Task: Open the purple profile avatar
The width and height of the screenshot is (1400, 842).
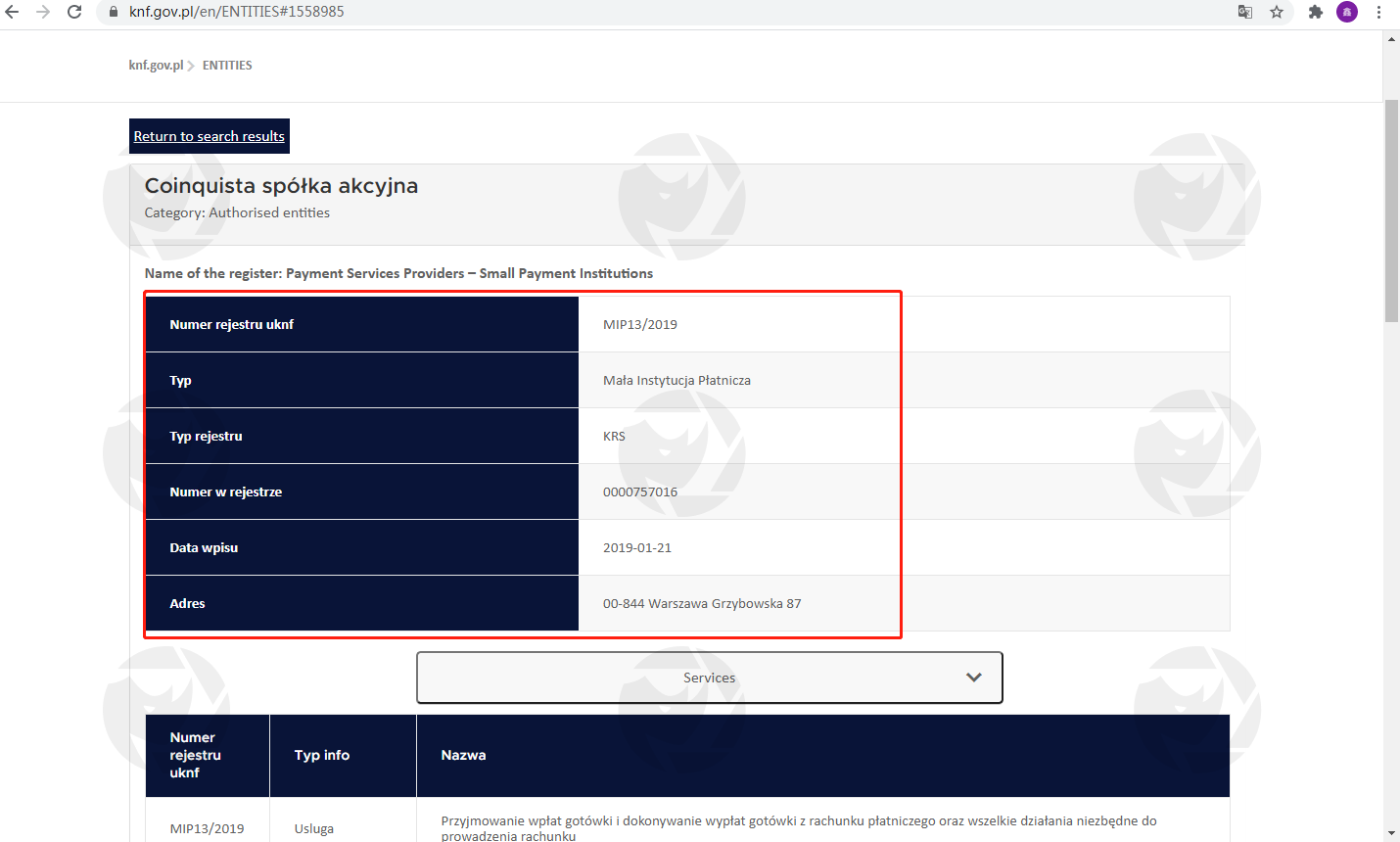Action: tap(1347, 12)
